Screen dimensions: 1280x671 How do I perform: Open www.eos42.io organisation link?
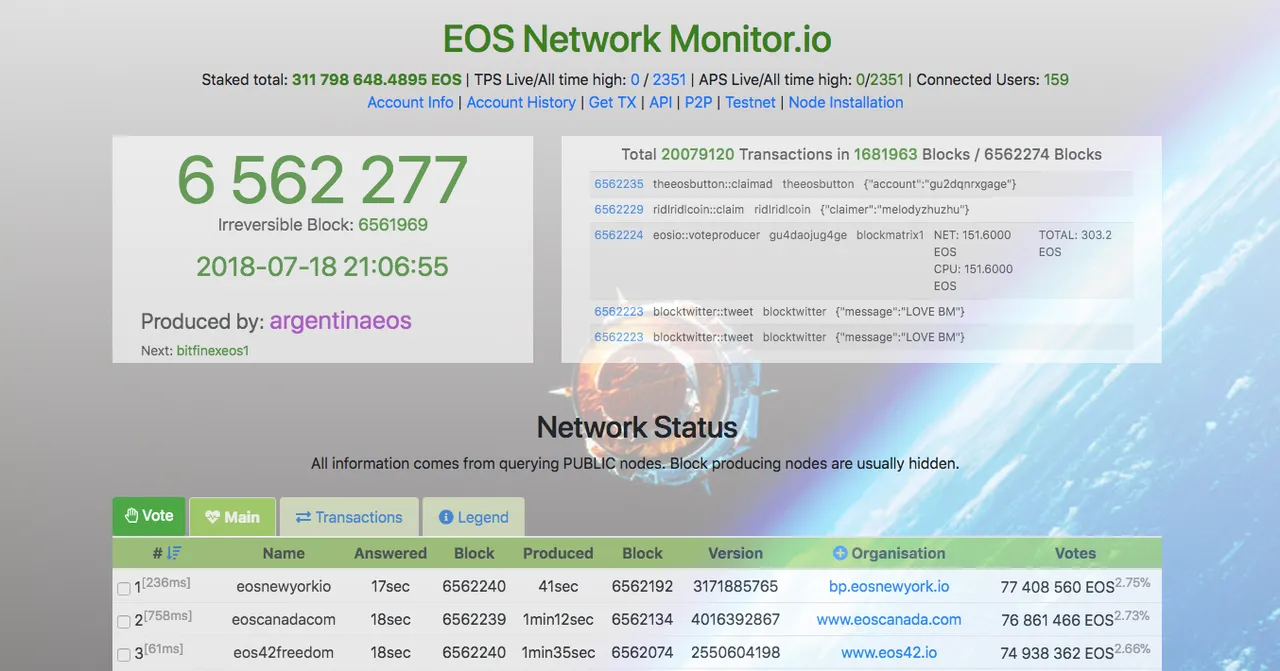pos(889,652)
